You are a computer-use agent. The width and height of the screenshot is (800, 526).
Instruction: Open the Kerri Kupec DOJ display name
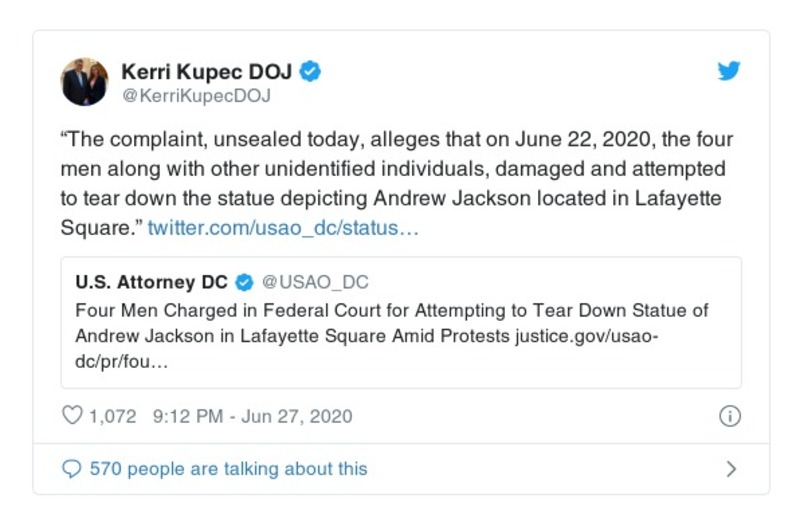click(209, 72)
